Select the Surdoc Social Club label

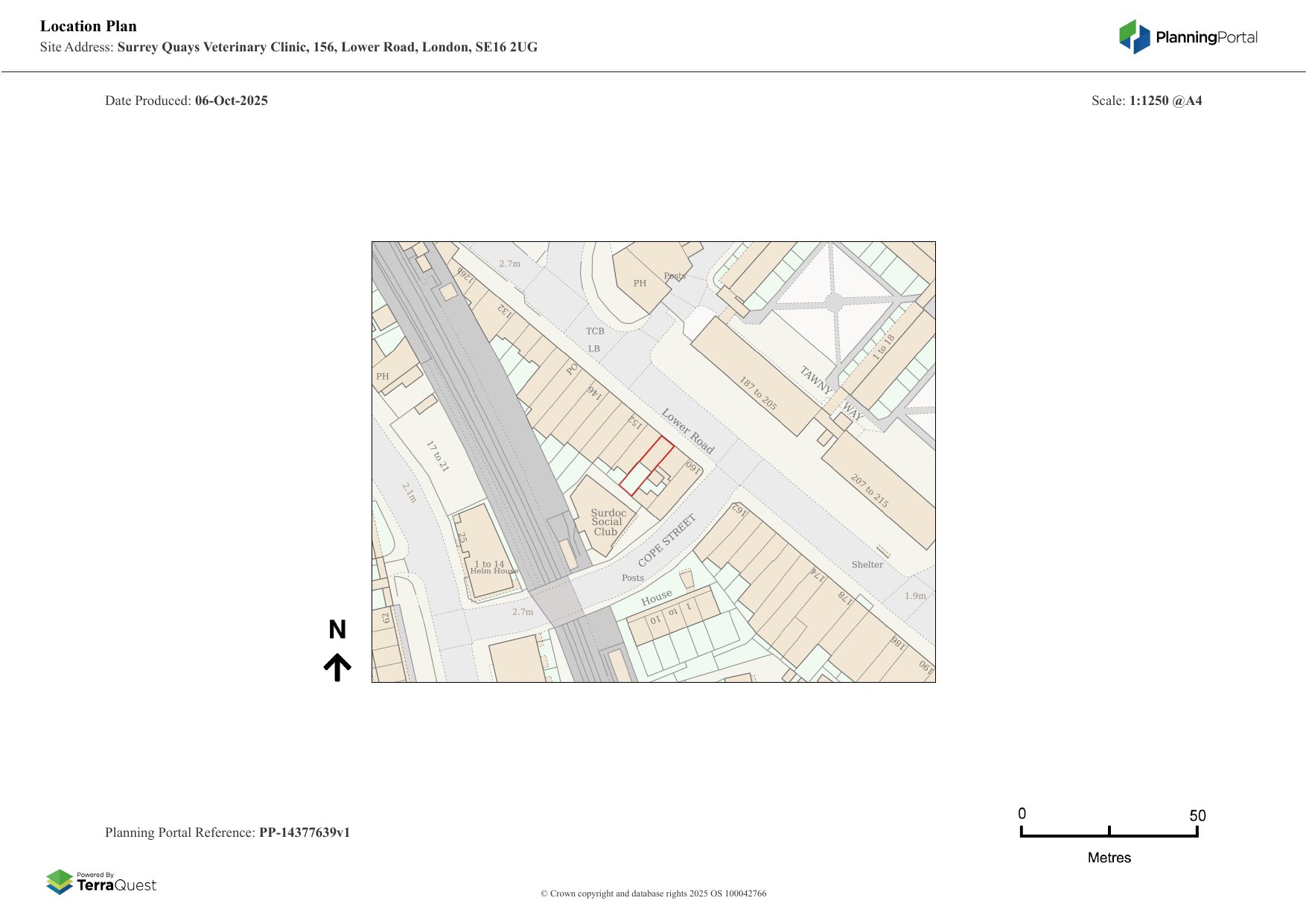608,522
